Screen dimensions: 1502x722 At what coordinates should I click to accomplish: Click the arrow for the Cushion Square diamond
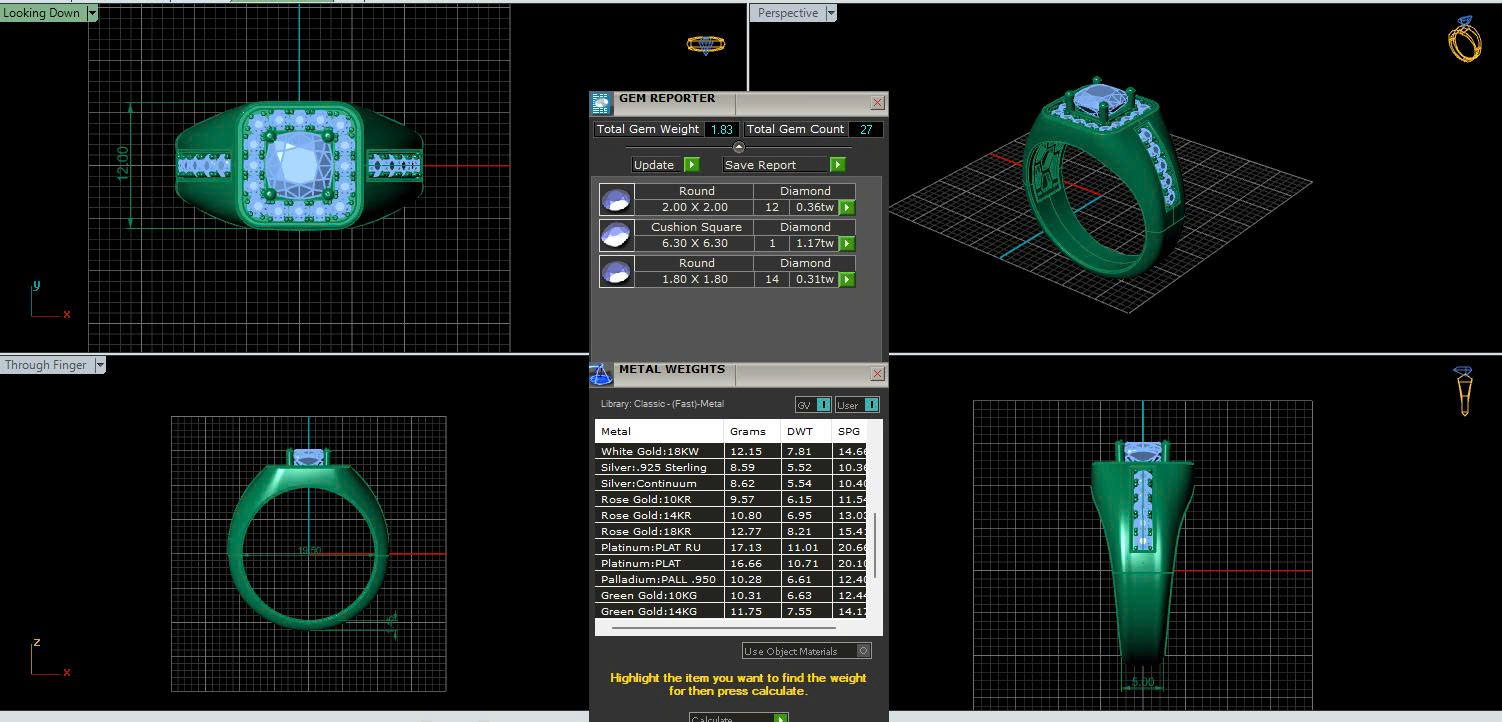pos(847,244)
